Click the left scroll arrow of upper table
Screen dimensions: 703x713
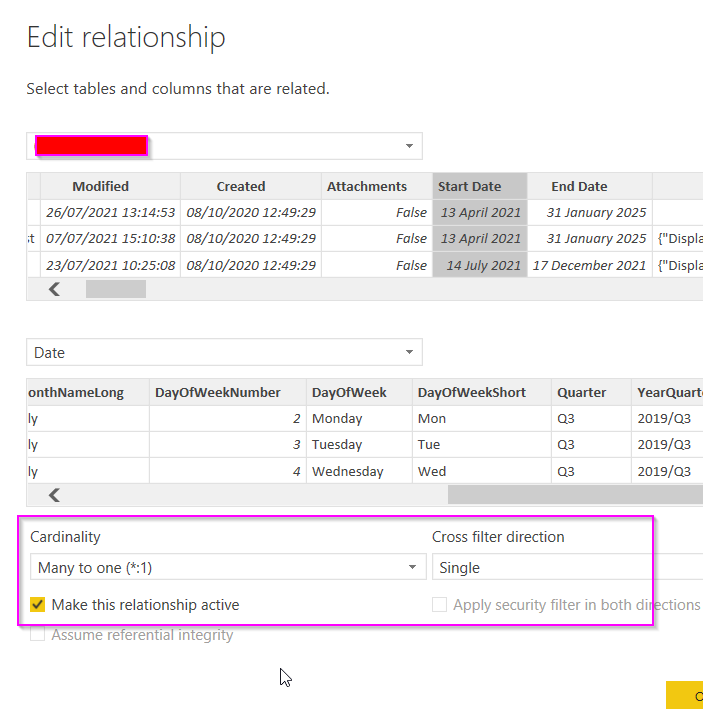[x=55, y=289]
